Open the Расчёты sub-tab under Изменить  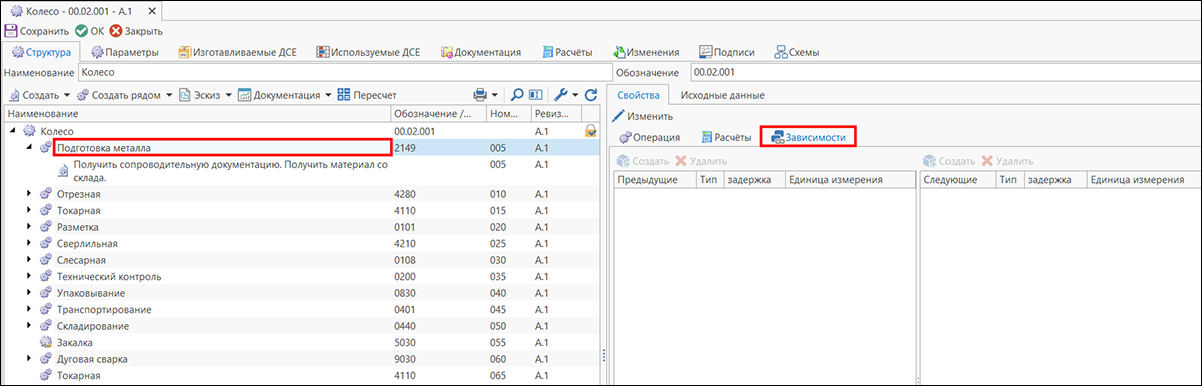tap(725, 137)
